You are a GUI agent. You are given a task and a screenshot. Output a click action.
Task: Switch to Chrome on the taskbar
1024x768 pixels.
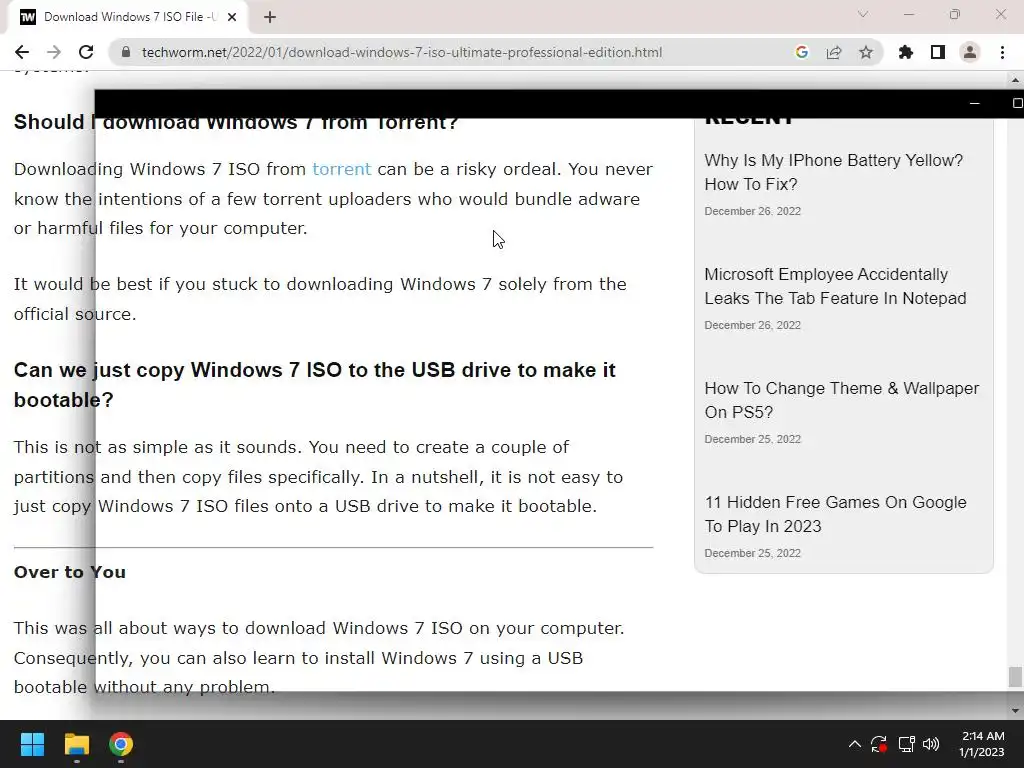pos(121,744)
